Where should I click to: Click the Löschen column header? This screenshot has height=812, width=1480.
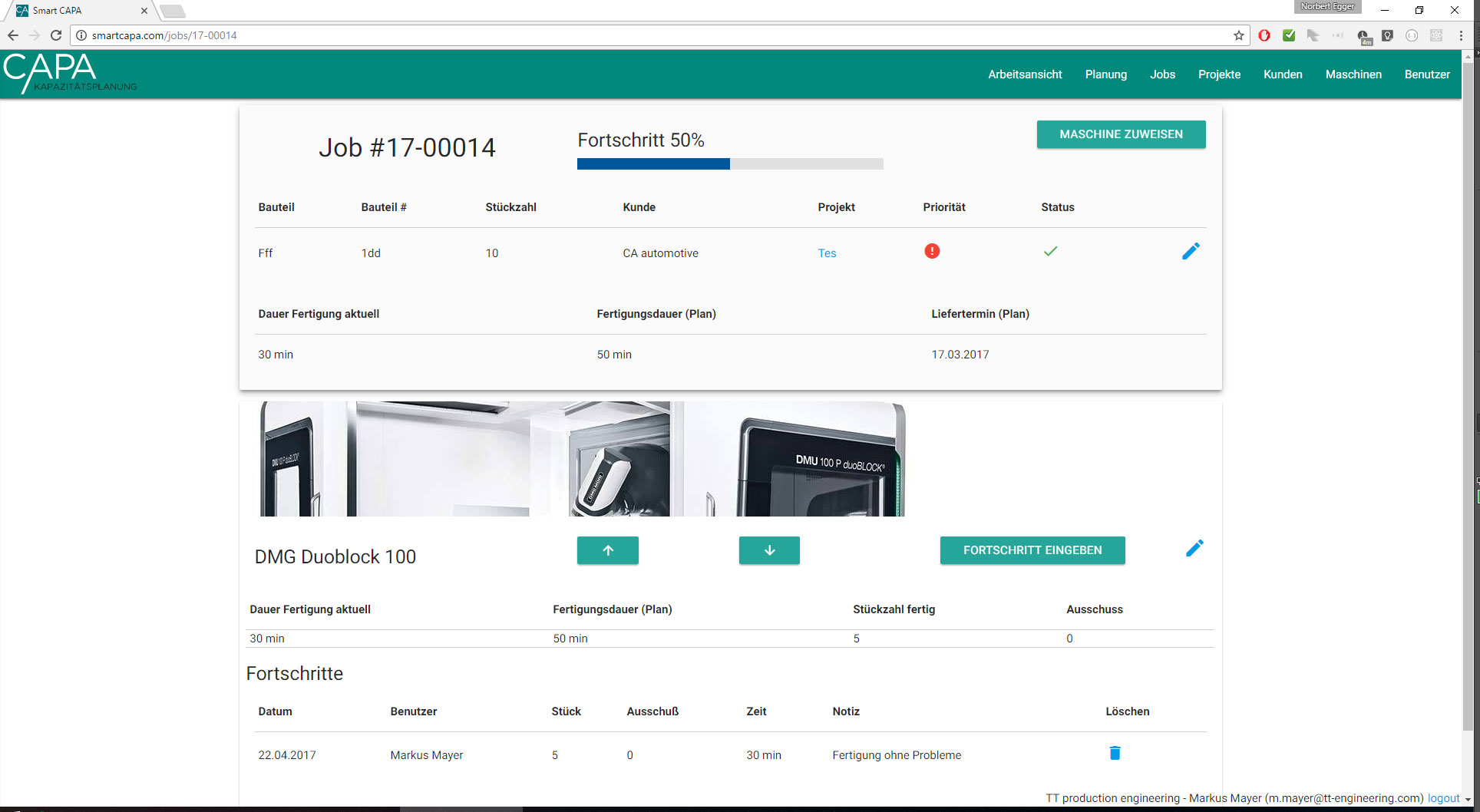pos(1127,711)
